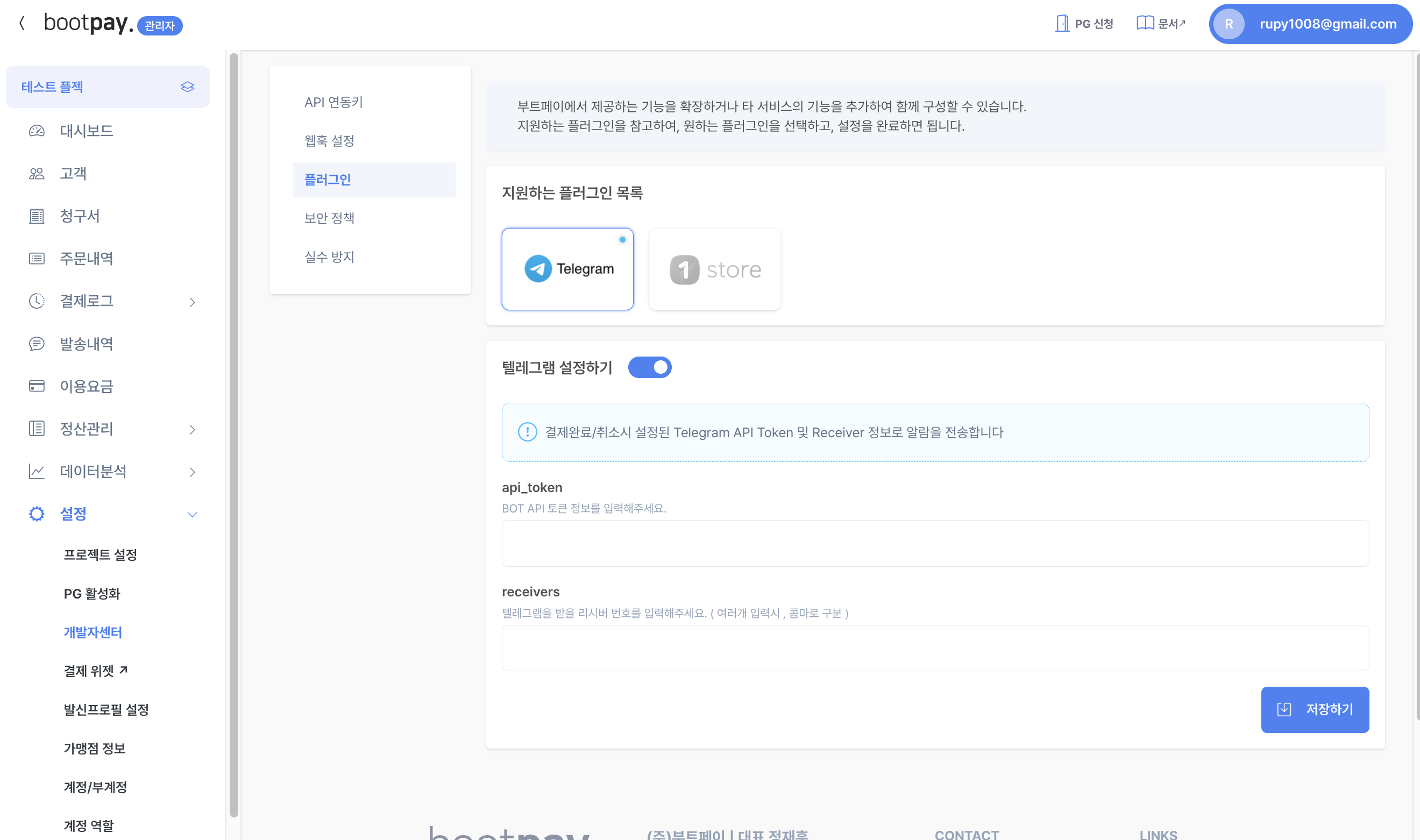Open the 대시보드 dashboard icon

point(35,130)
